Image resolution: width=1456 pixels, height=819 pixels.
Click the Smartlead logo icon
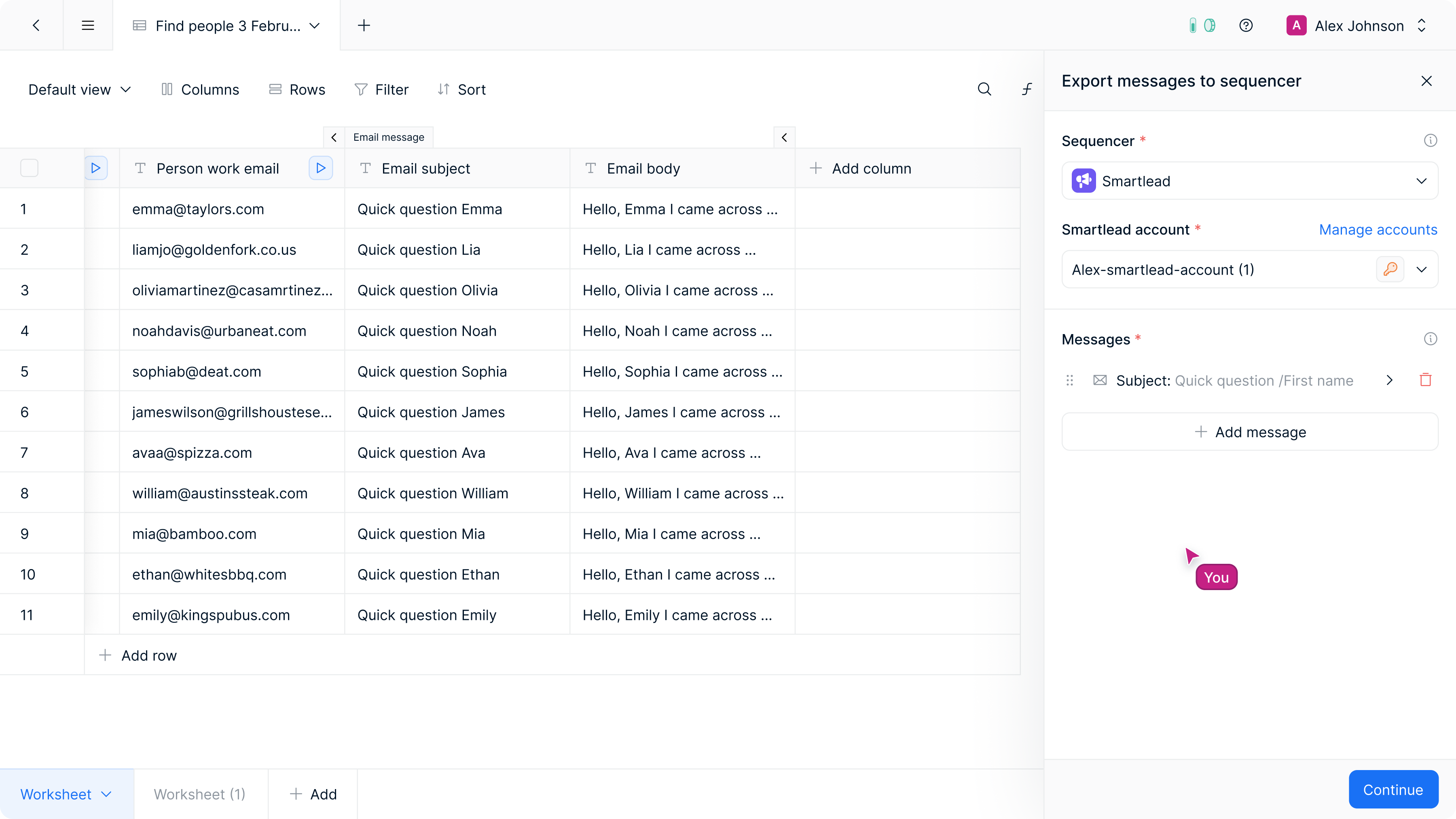[x=1083, y=181]
